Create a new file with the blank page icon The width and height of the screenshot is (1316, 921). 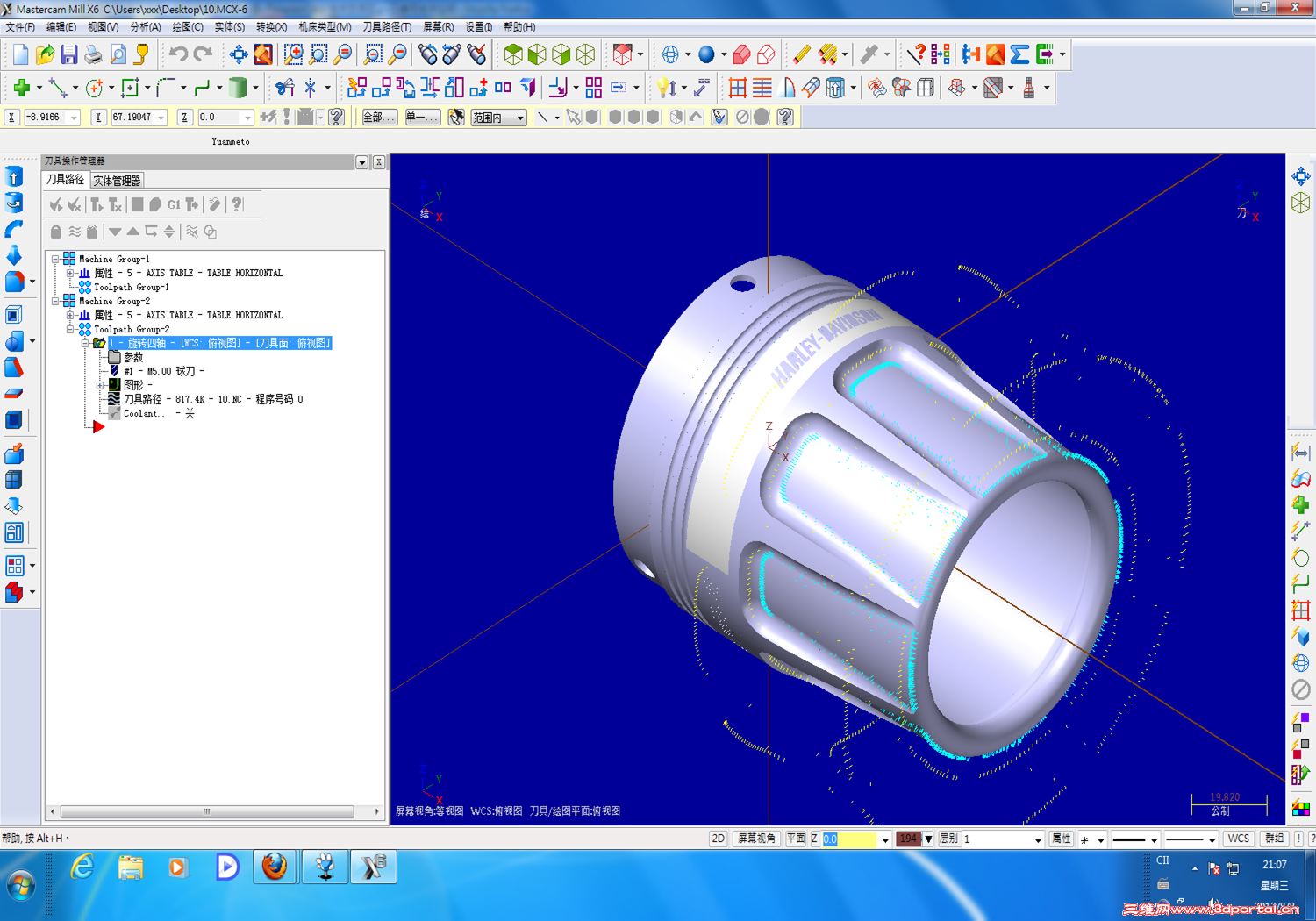tap(20, 54)
